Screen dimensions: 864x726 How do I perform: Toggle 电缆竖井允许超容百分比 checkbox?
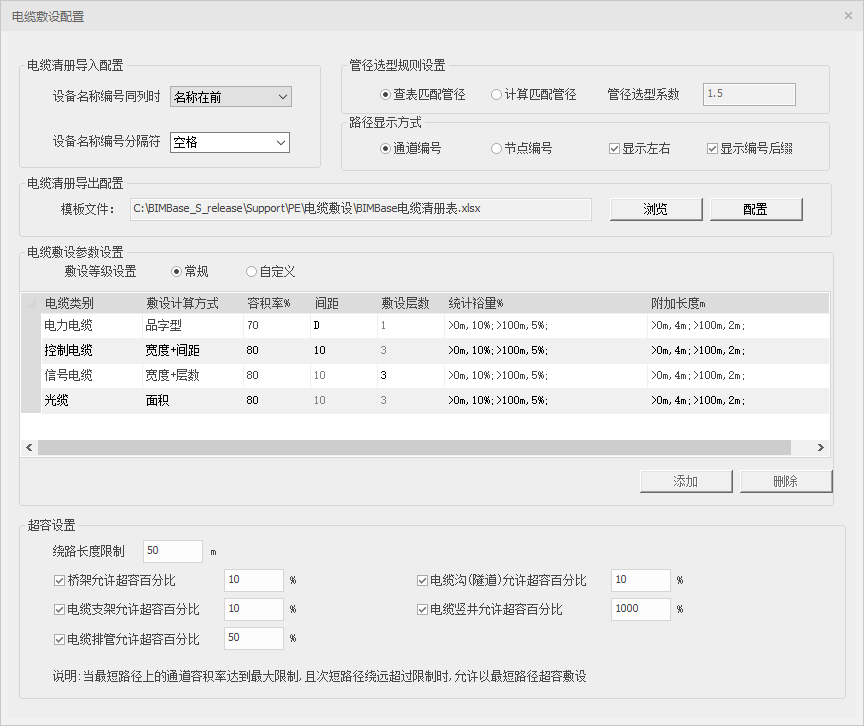[423, 609]
